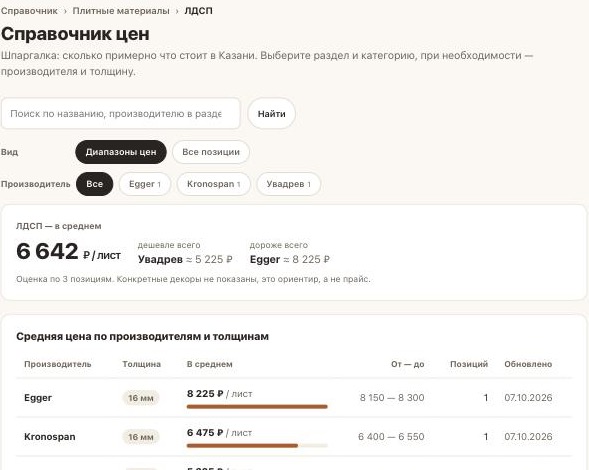
Task: Focus the search field for name or manufacturer
Action: coord(121,113)
